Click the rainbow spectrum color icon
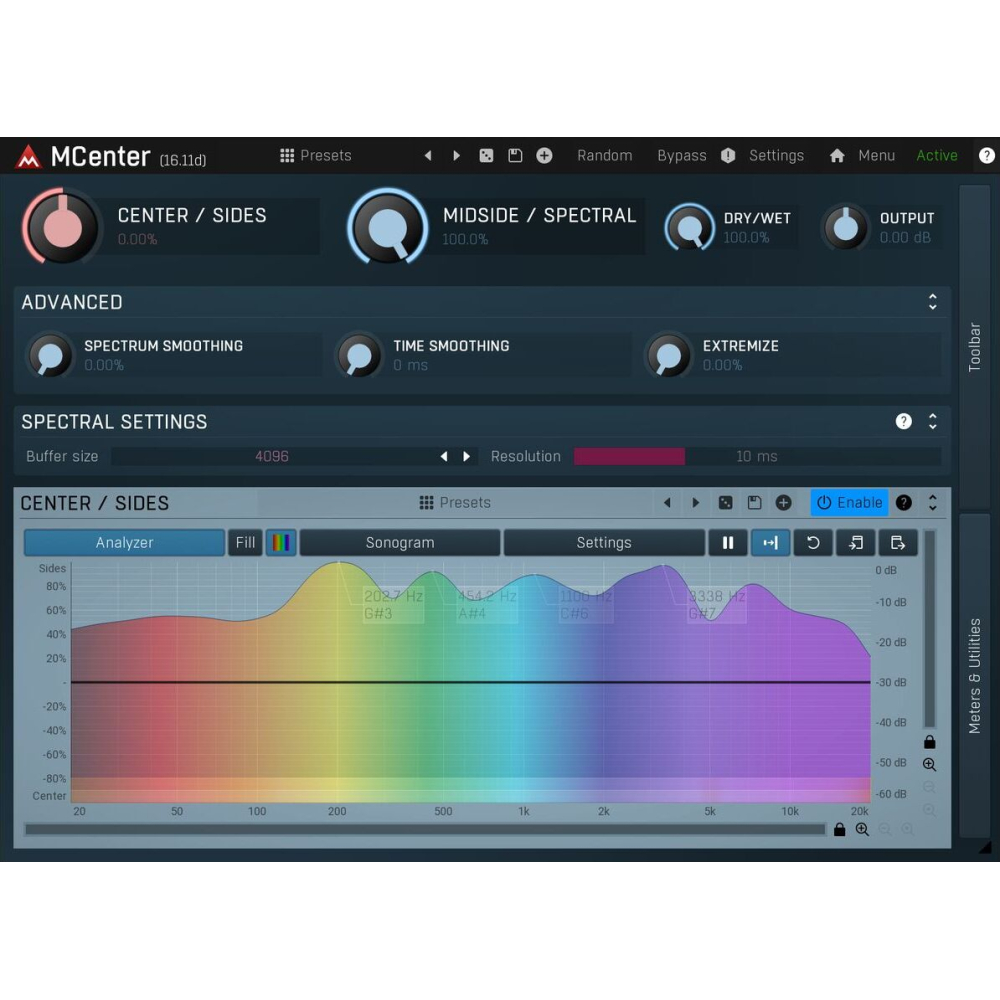 click(x=281, y=543)
